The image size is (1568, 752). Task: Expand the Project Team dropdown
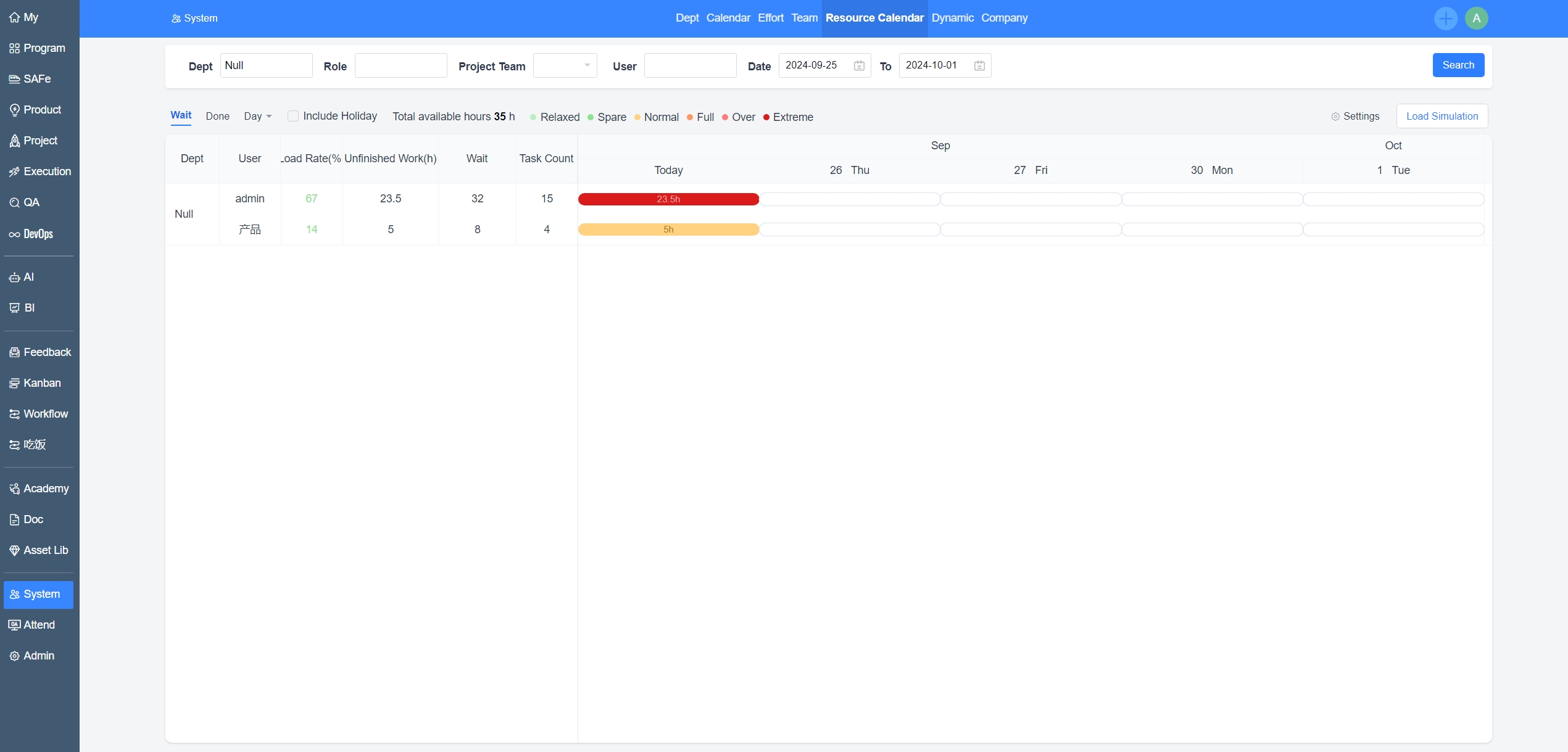[565, 65]
